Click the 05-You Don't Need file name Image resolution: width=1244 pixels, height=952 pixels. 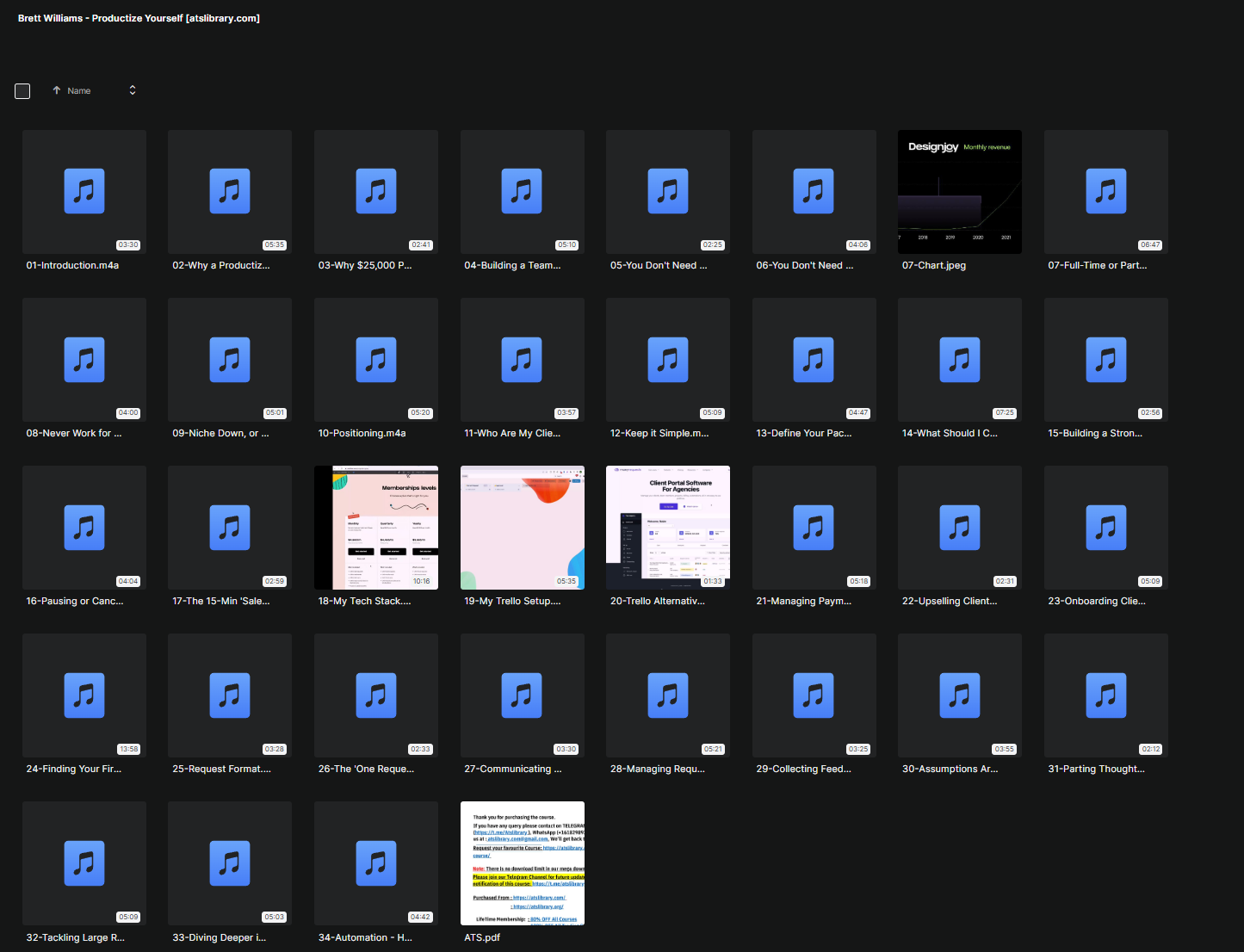659,266
